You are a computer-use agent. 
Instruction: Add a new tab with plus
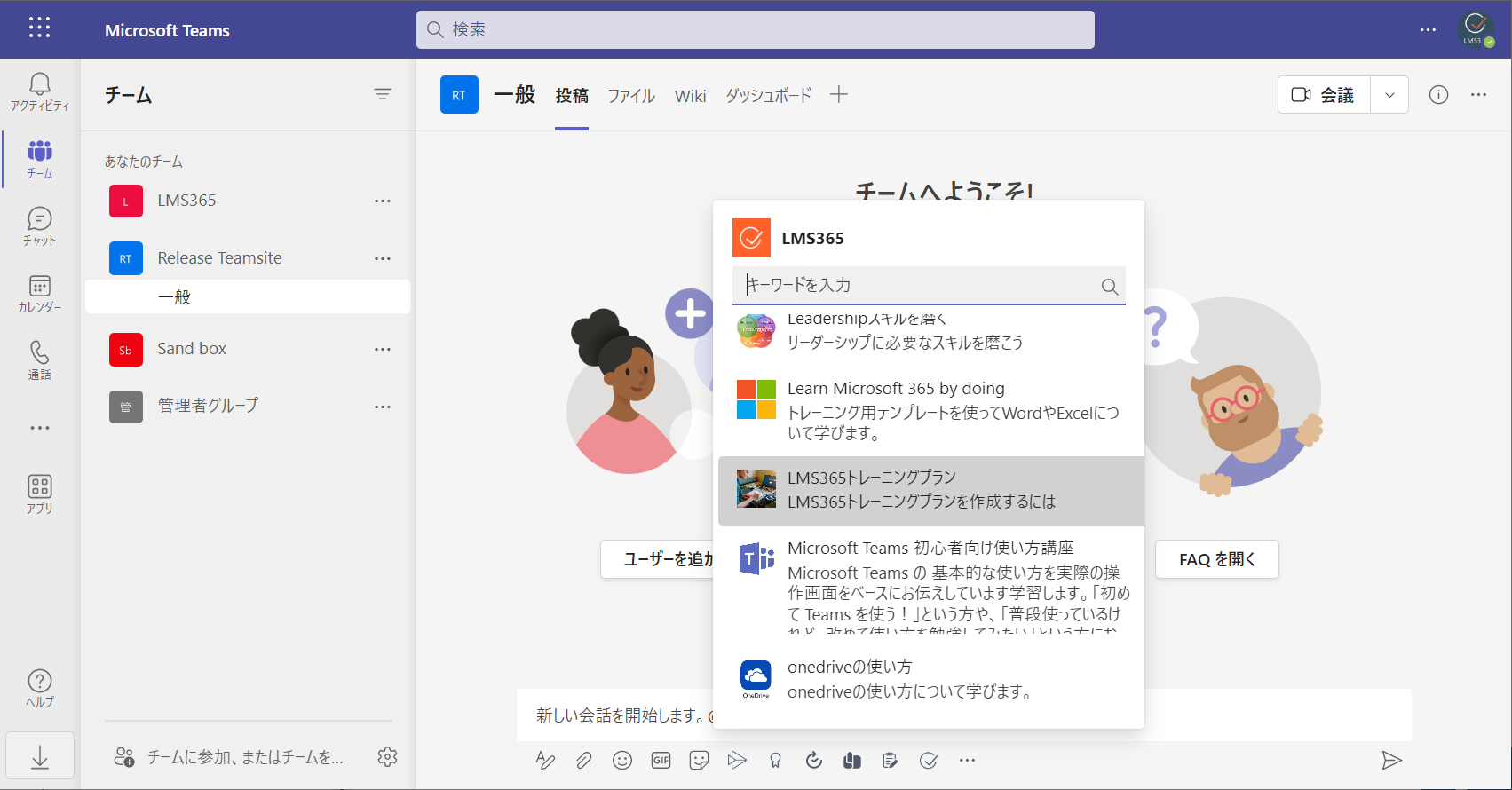[x=838, y=94]
